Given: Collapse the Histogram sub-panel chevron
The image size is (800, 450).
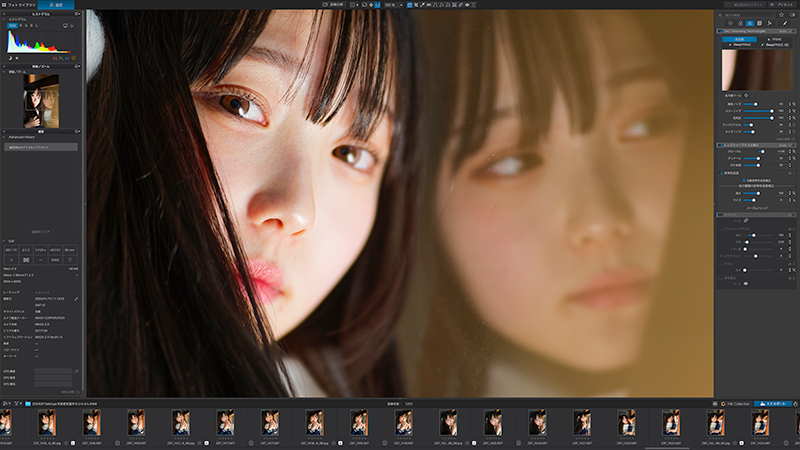Looking at the screenshot, I should point(4,19).
